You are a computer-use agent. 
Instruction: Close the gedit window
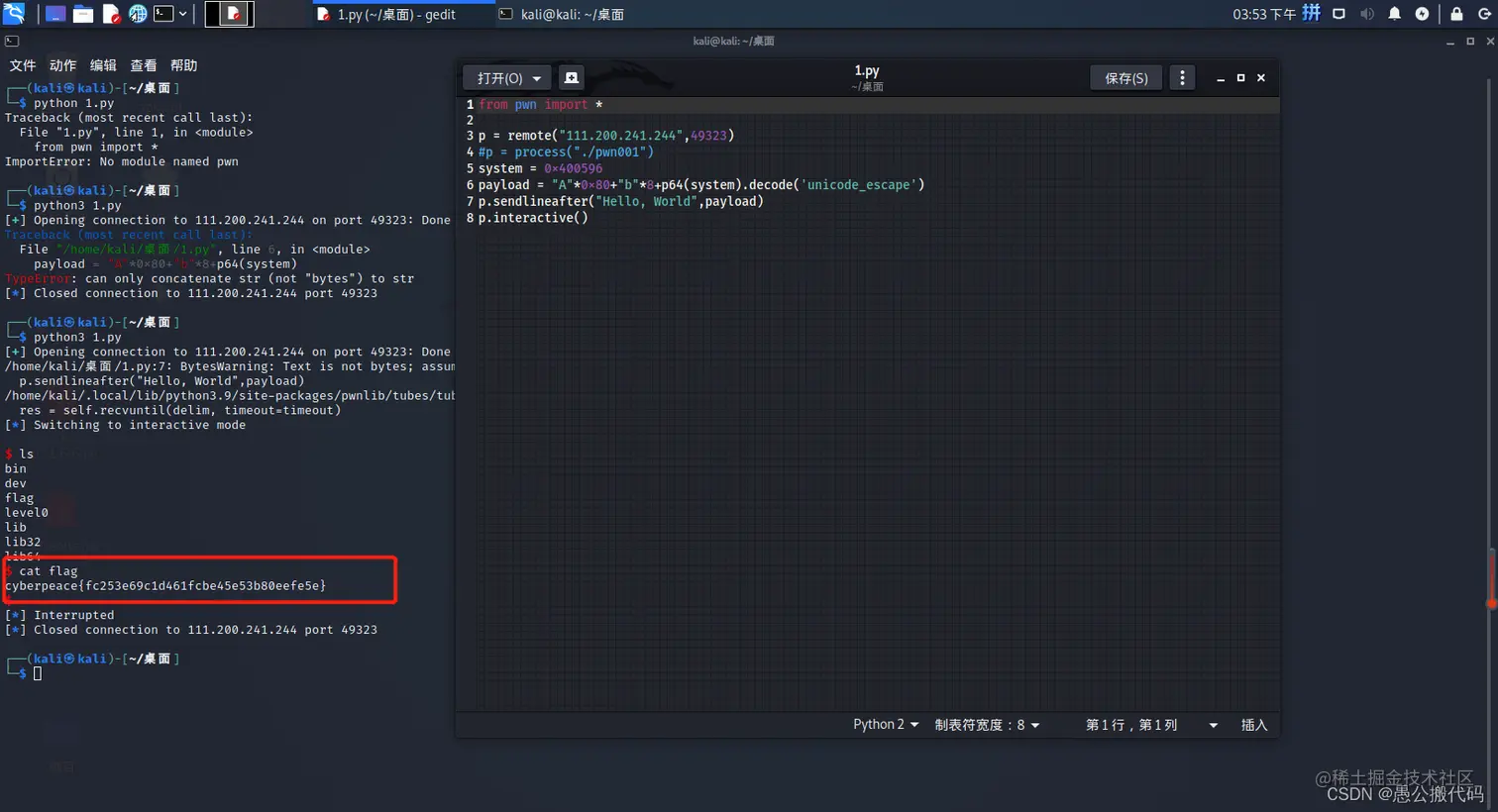point(1261,78)
